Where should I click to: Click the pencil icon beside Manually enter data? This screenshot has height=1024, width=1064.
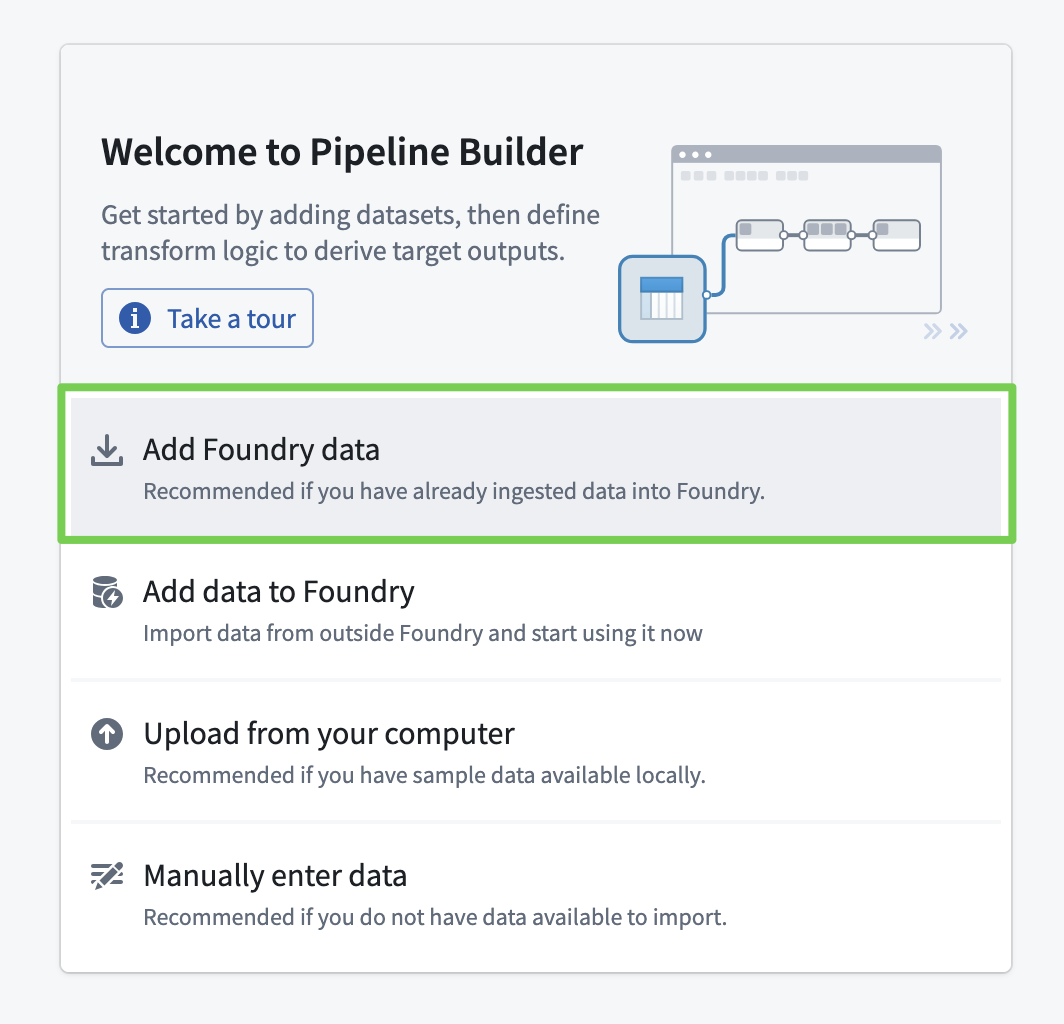[107, 877]
